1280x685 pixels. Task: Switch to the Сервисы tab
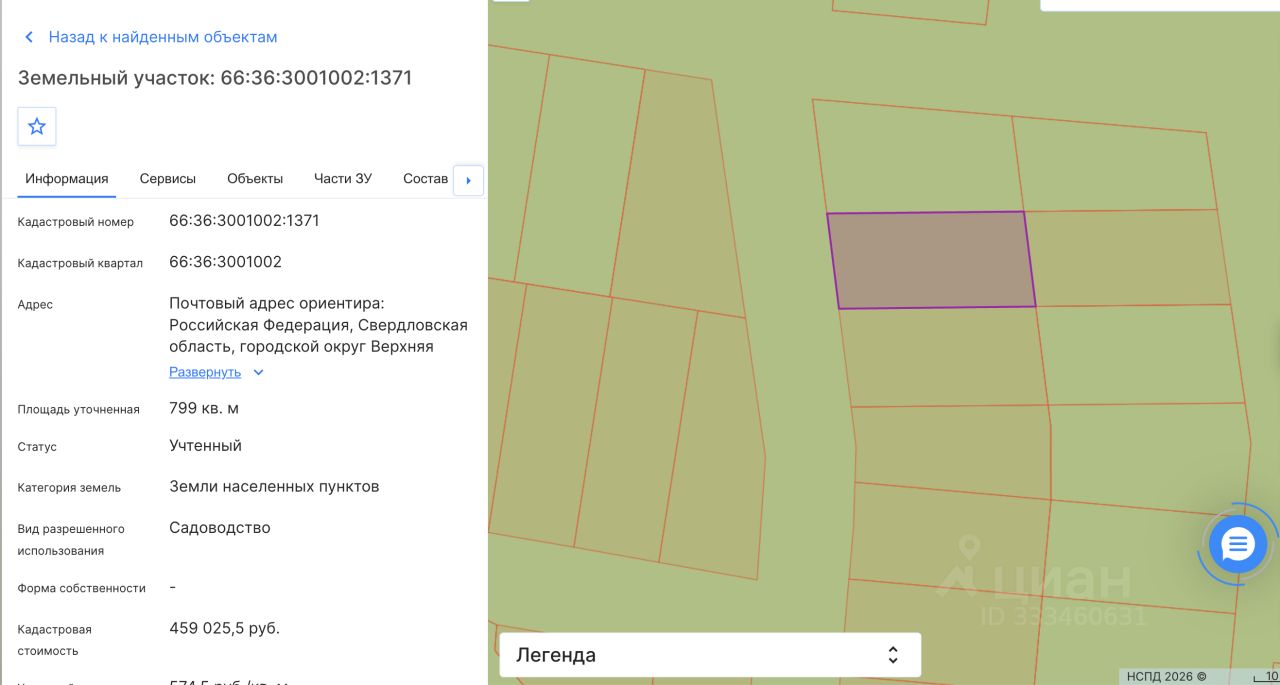[x=168, y=179]
